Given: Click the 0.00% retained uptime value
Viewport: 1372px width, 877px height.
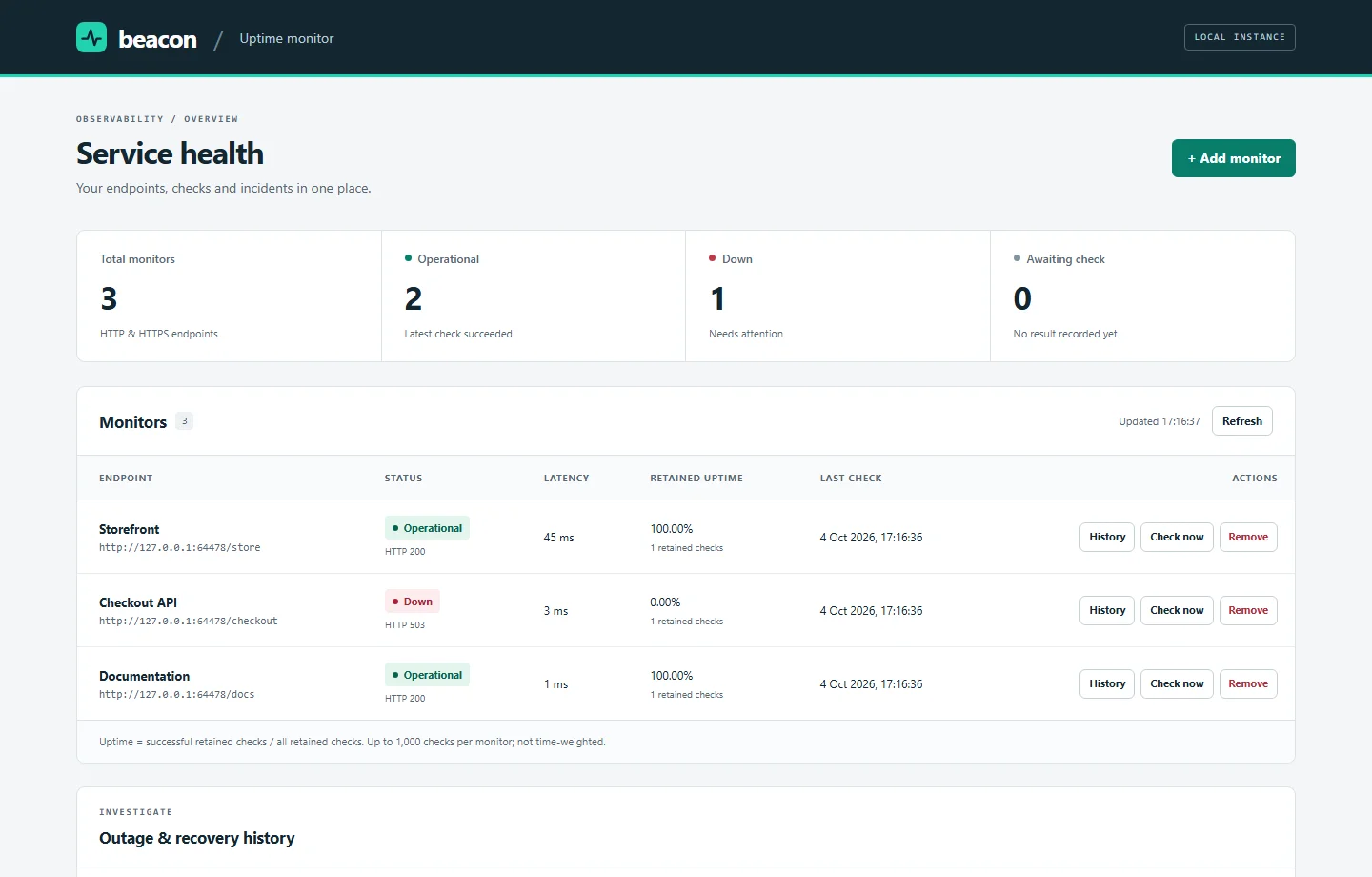Looking at the screenshot, I should [x=665, y=602].
